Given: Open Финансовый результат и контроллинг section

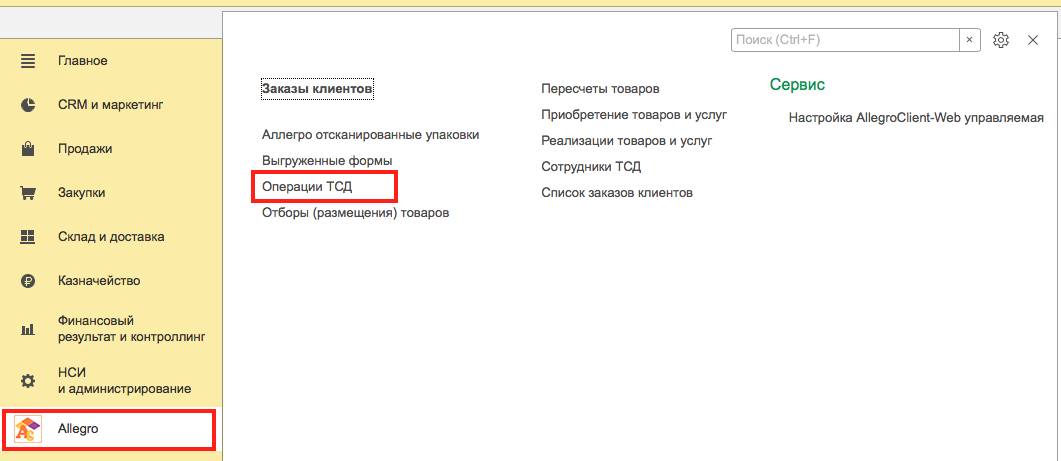Looking at the screenshot, I should (x=131, y=328).
